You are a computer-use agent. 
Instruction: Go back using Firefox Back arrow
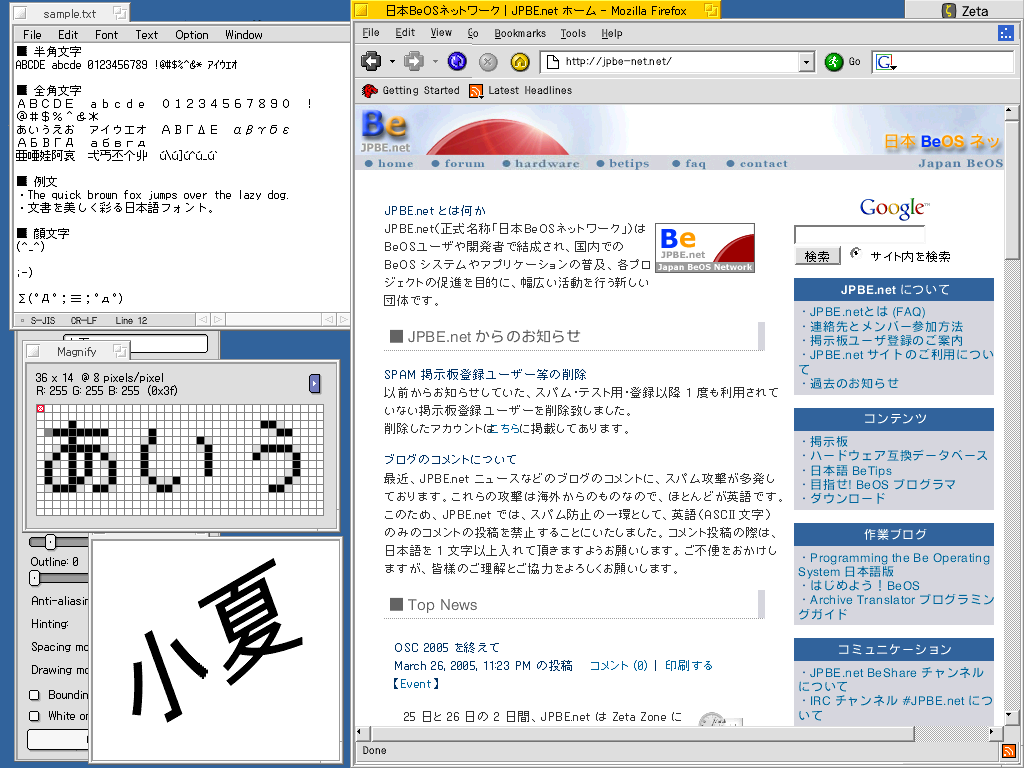(371, 61)
